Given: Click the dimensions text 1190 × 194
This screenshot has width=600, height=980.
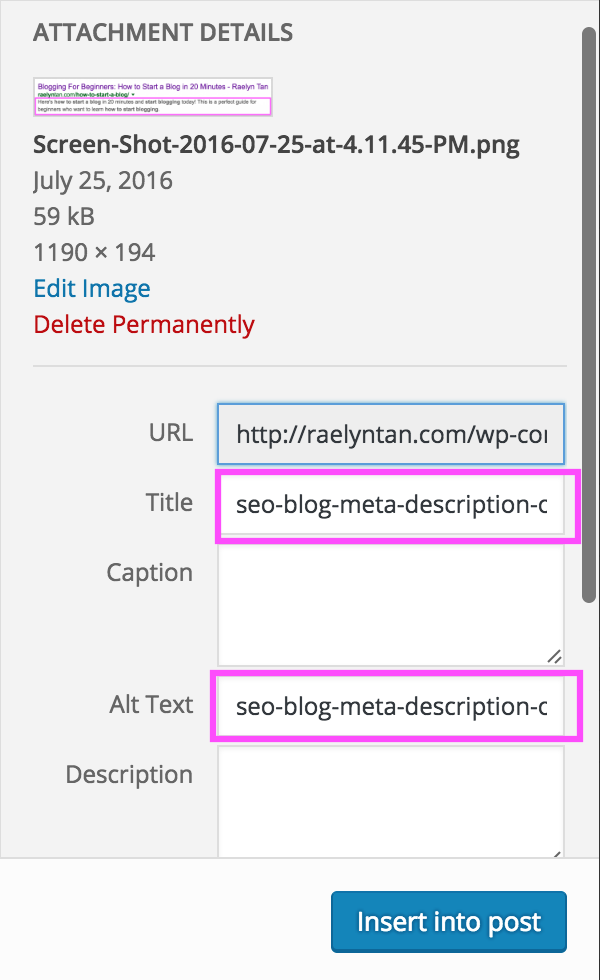Looking at the screenshot, I should 94,252.
